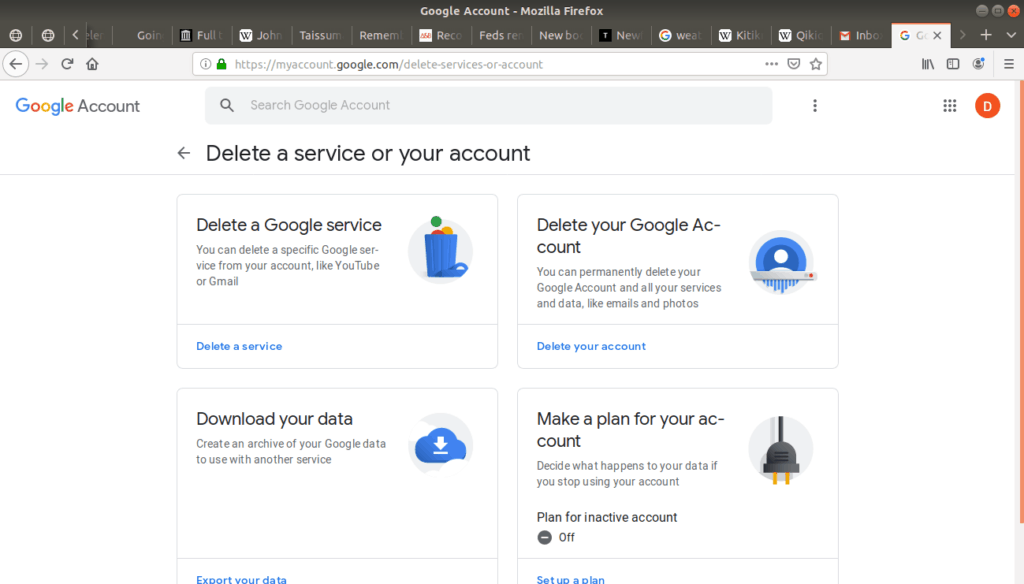Viewport: 1024px width, 584px height.
Task: Click the search magnifier icon
Action: (x=227, y=105)
